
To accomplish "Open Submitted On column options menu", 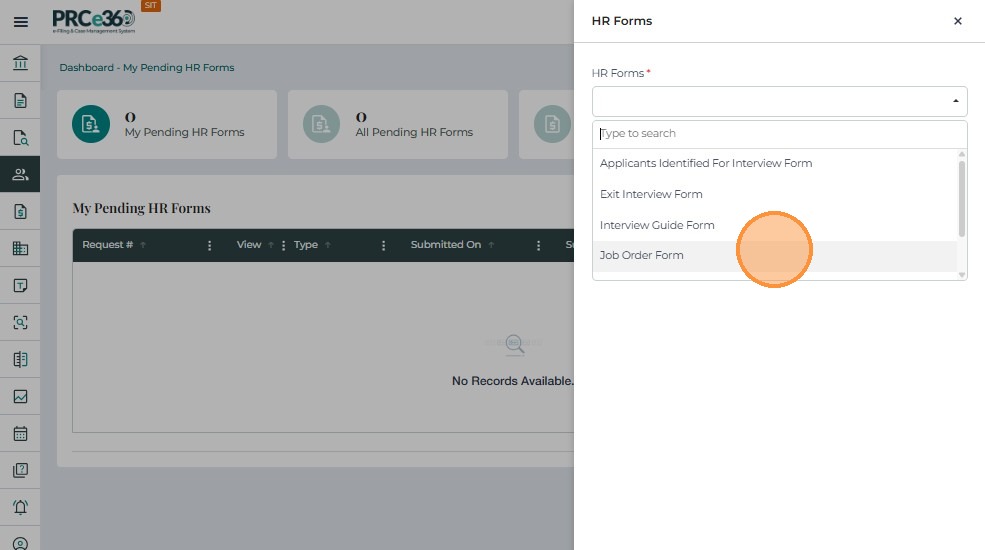I will 538,245.
